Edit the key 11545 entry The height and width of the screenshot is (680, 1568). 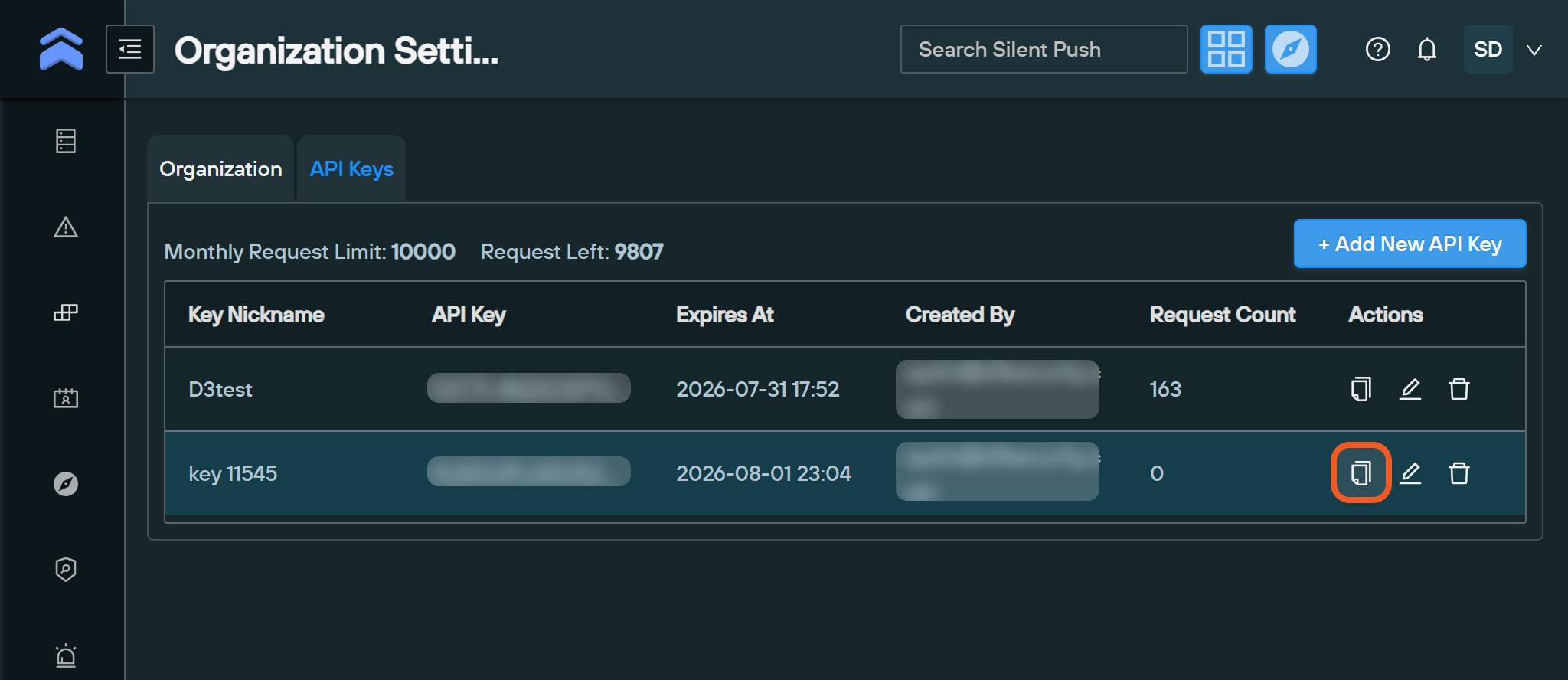(x=1410, y=473)
